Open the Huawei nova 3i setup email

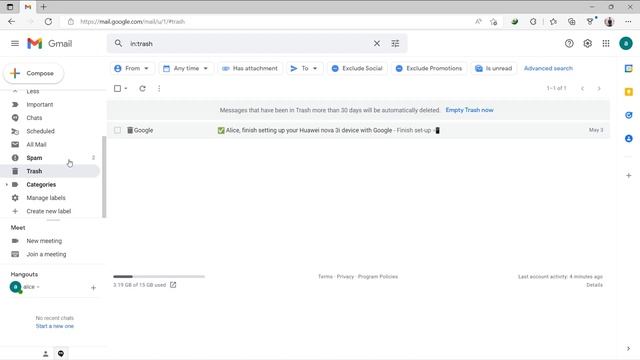coord(358,130)
